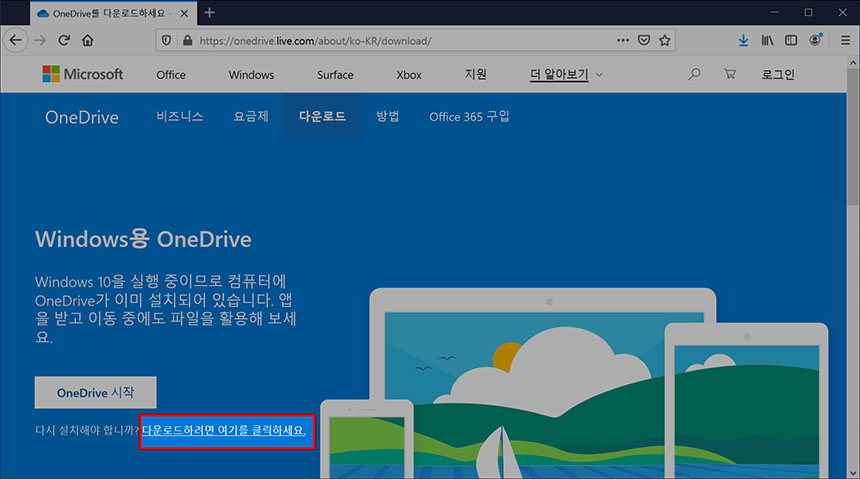The image size is (860, 479).
Task: Open Office 365 구입 tab
Action: tap(469, 116)
